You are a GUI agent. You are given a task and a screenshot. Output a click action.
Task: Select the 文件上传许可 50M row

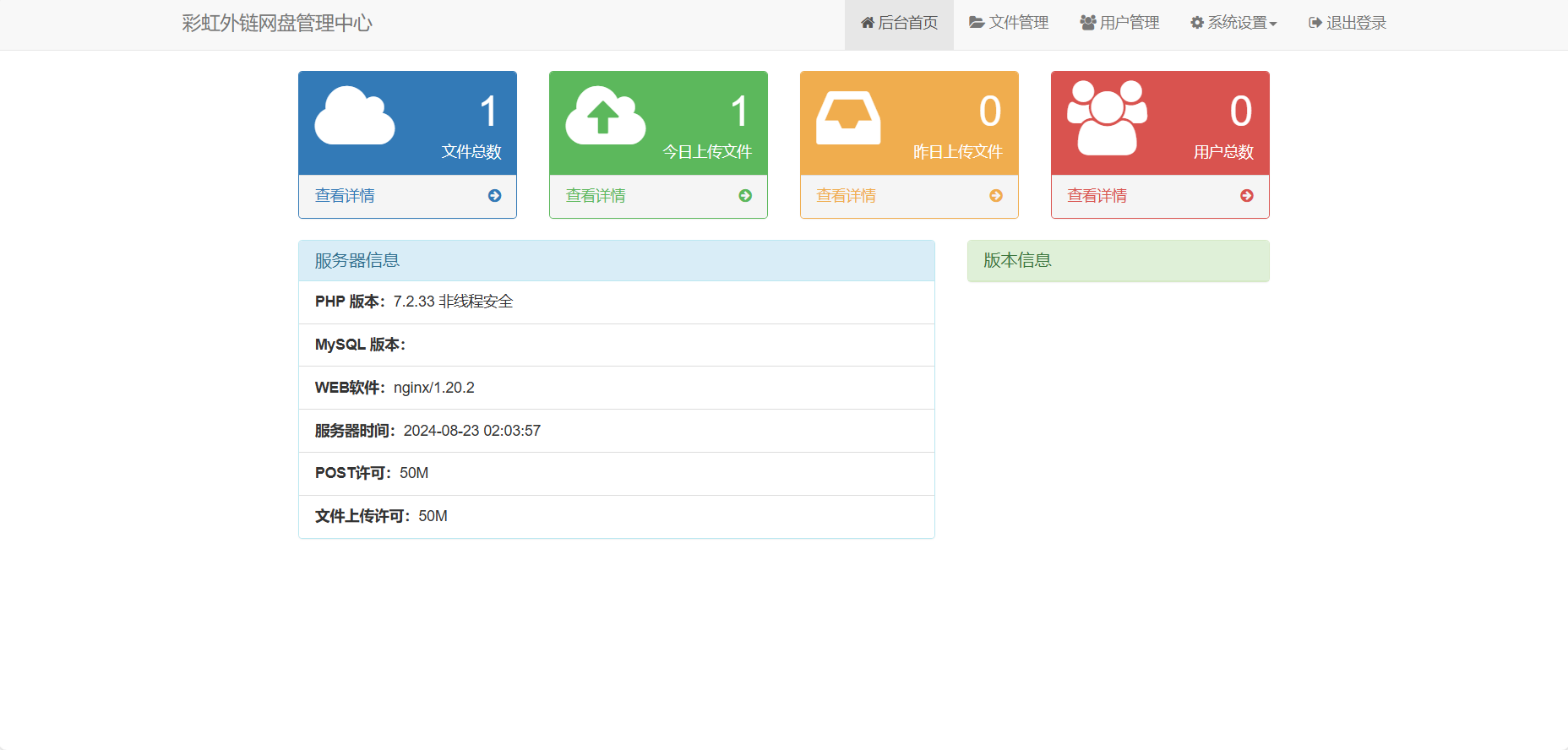point(617,517)
